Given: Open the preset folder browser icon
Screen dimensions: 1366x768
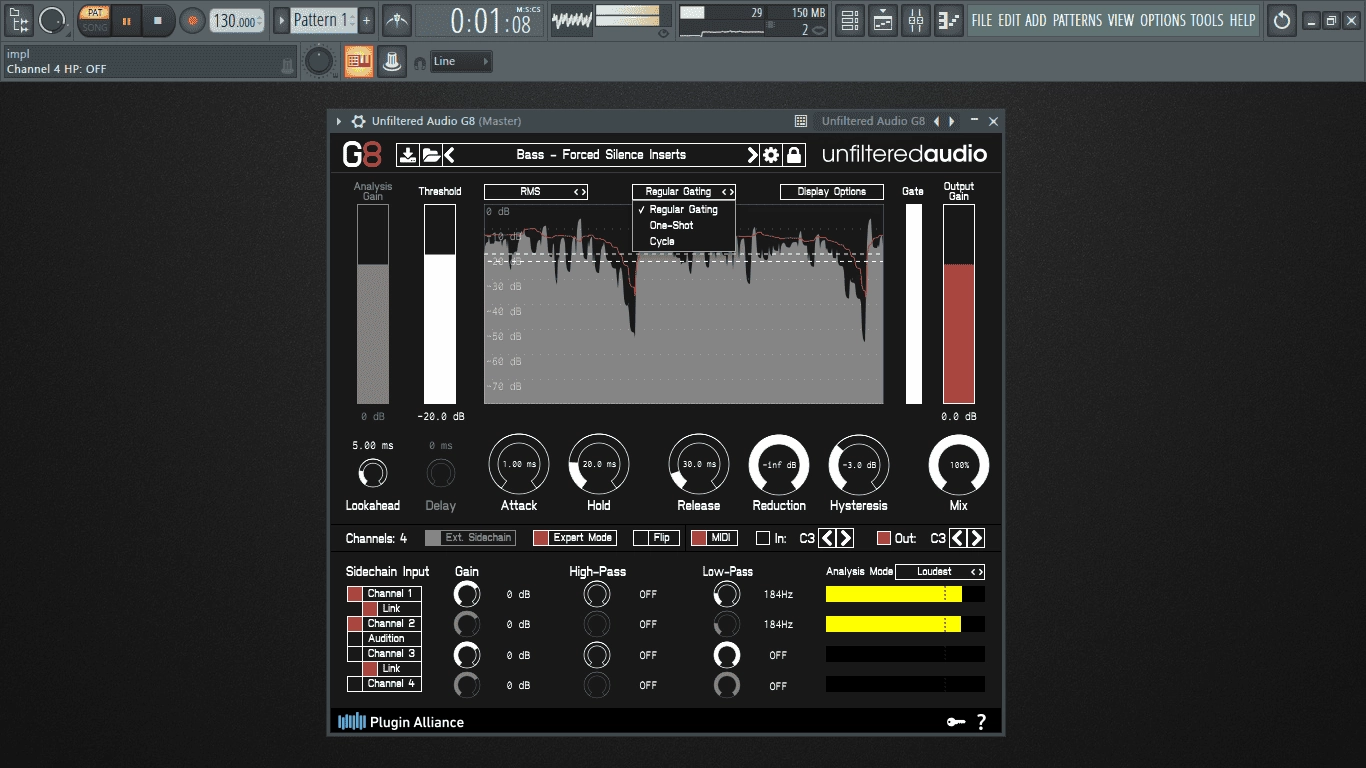Looking at the screenshot, I should point(431,155).
